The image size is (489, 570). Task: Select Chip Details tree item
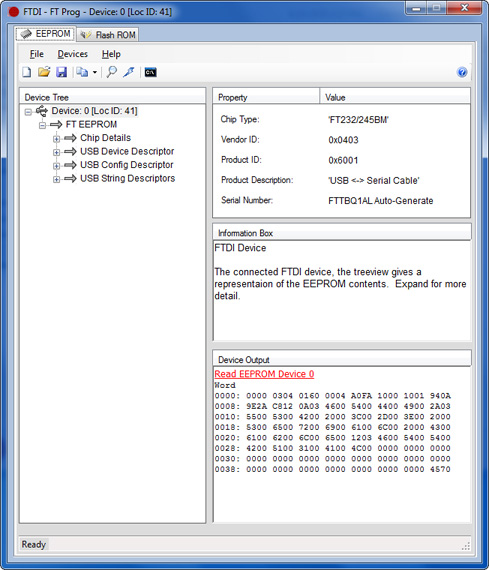pos(105,138)
